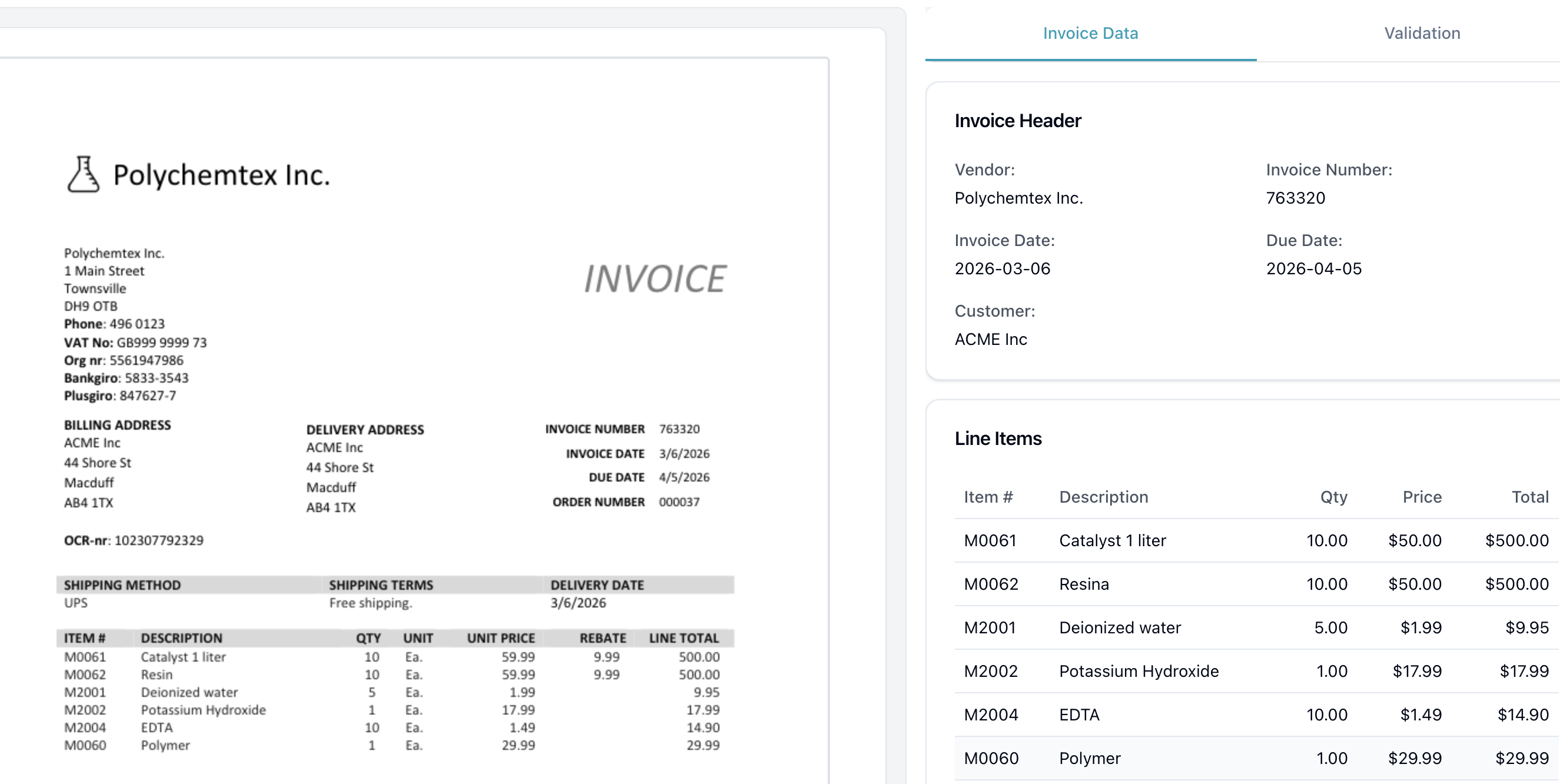This screenshot has width=1560, height=784.
Task: Click the BILLING ADDRESS heading
Action: point(118,426)
